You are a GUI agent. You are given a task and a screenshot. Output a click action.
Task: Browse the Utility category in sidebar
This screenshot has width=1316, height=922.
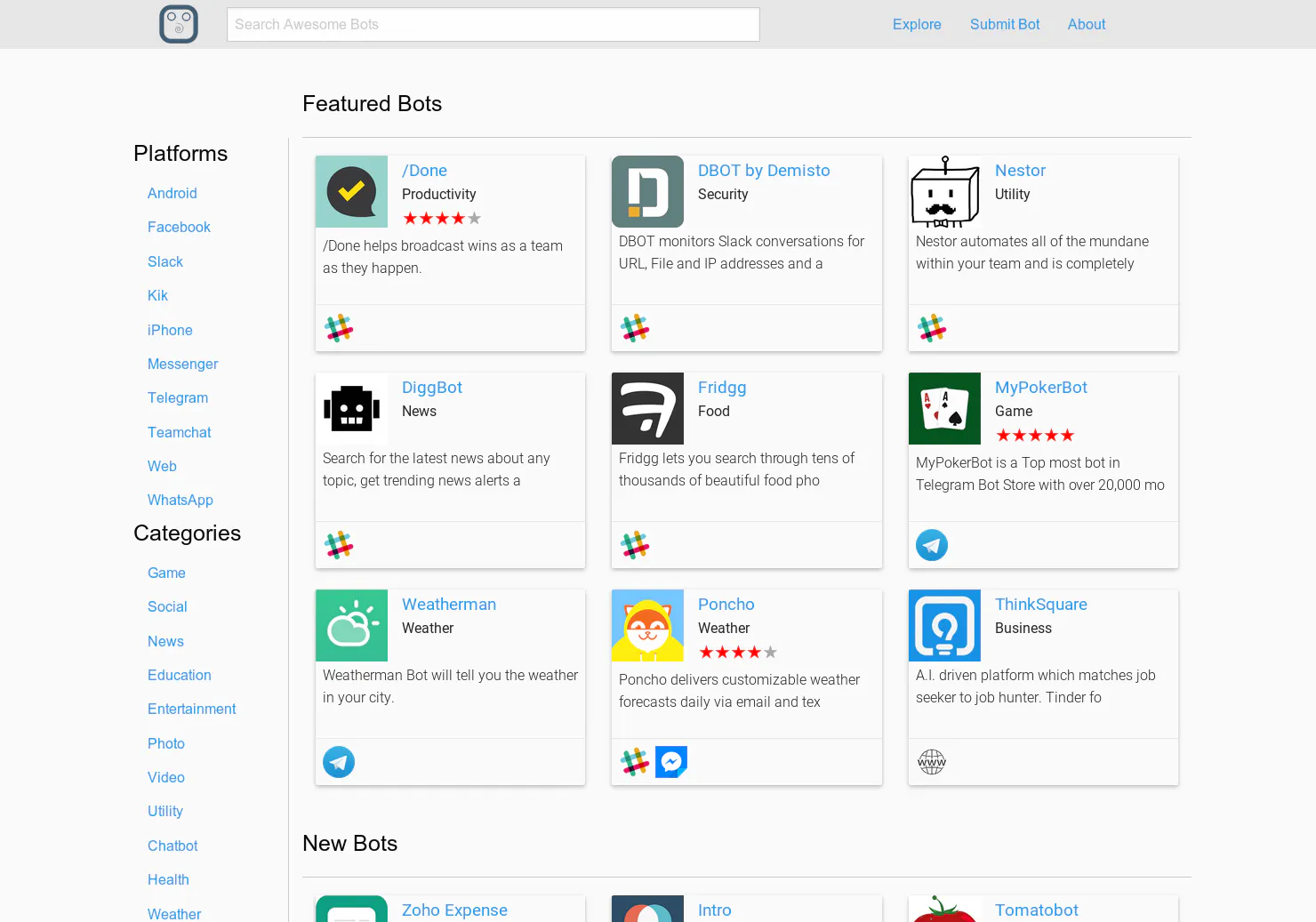(165, 811)
